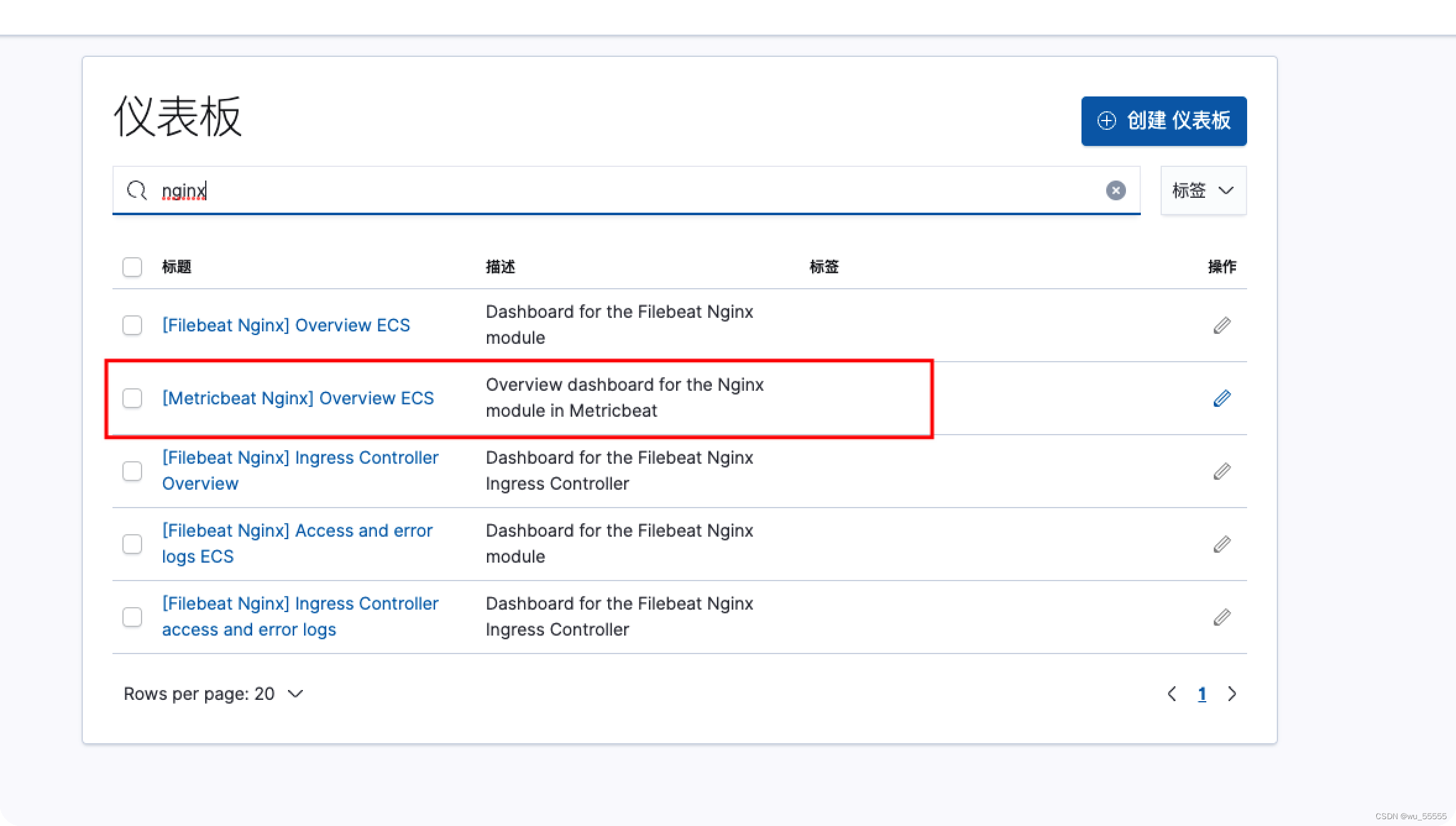Open [Metricbeat Nginx] Overview ECS dashboard link

click(x=298, y=398)
